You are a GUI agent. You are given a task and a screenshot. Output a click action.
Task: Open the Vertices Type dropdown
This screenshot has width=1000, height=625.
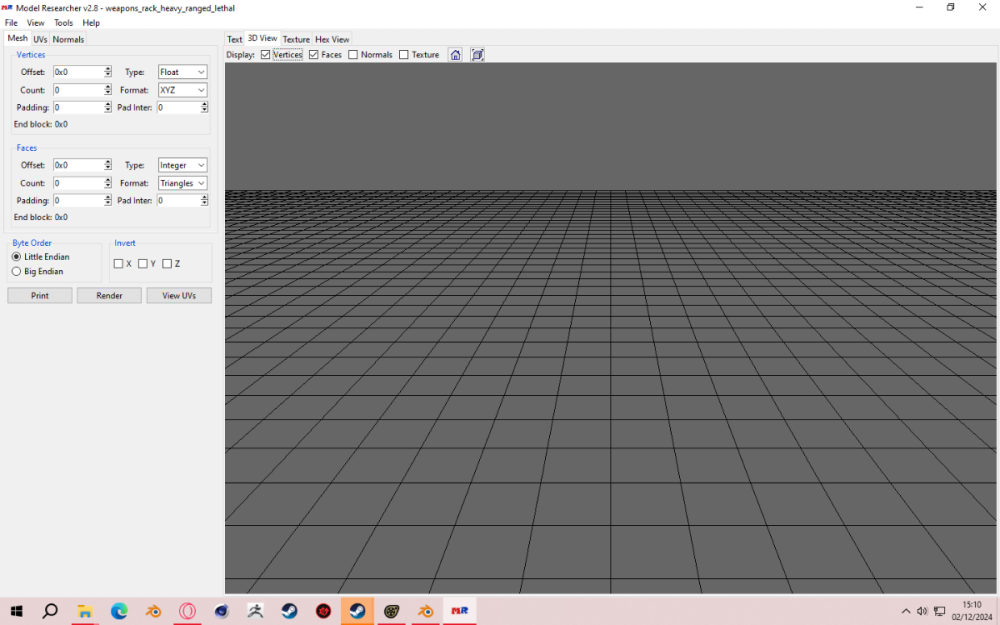point(183,72)
